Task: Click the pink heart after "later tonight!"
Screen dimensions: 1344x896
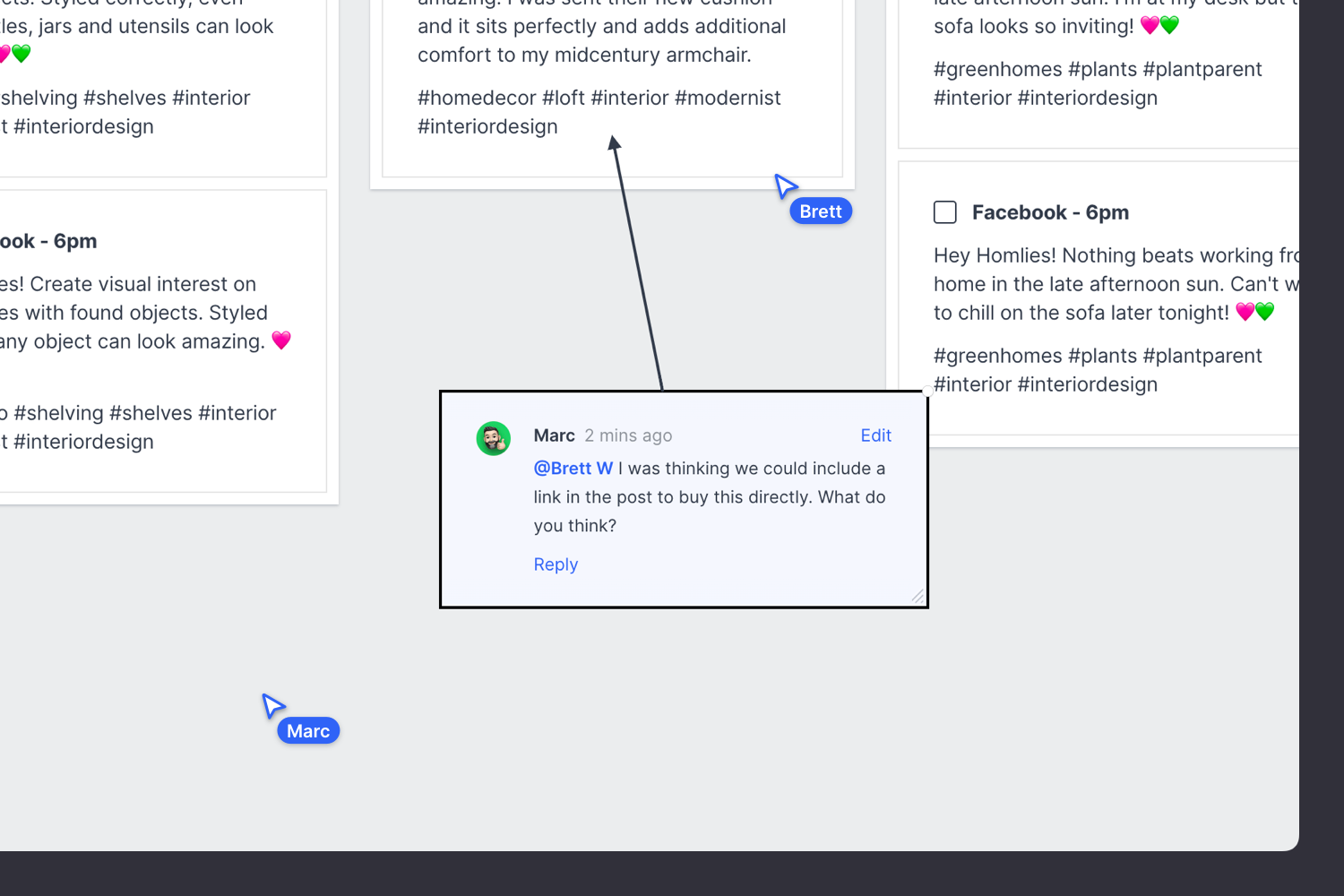Action: click(1245, 312)
